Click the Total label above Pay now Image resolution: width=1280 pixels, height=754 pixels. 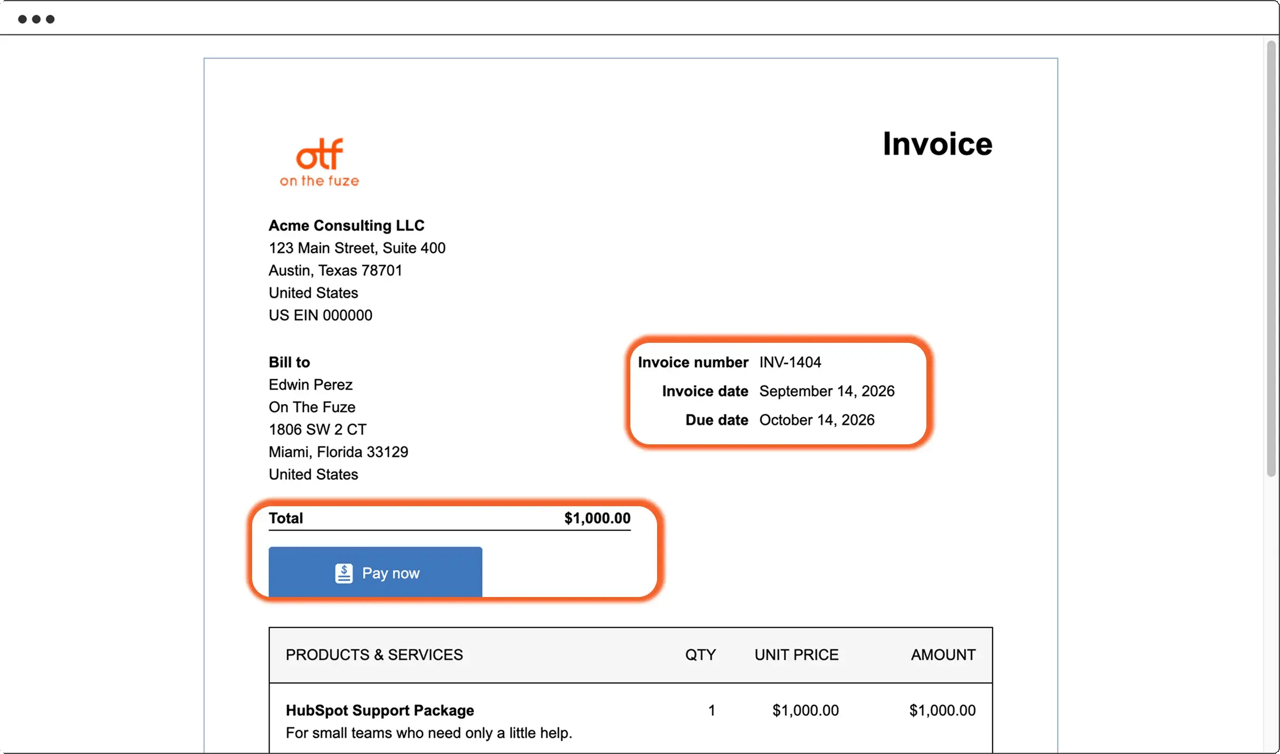[x=286, y=518]
